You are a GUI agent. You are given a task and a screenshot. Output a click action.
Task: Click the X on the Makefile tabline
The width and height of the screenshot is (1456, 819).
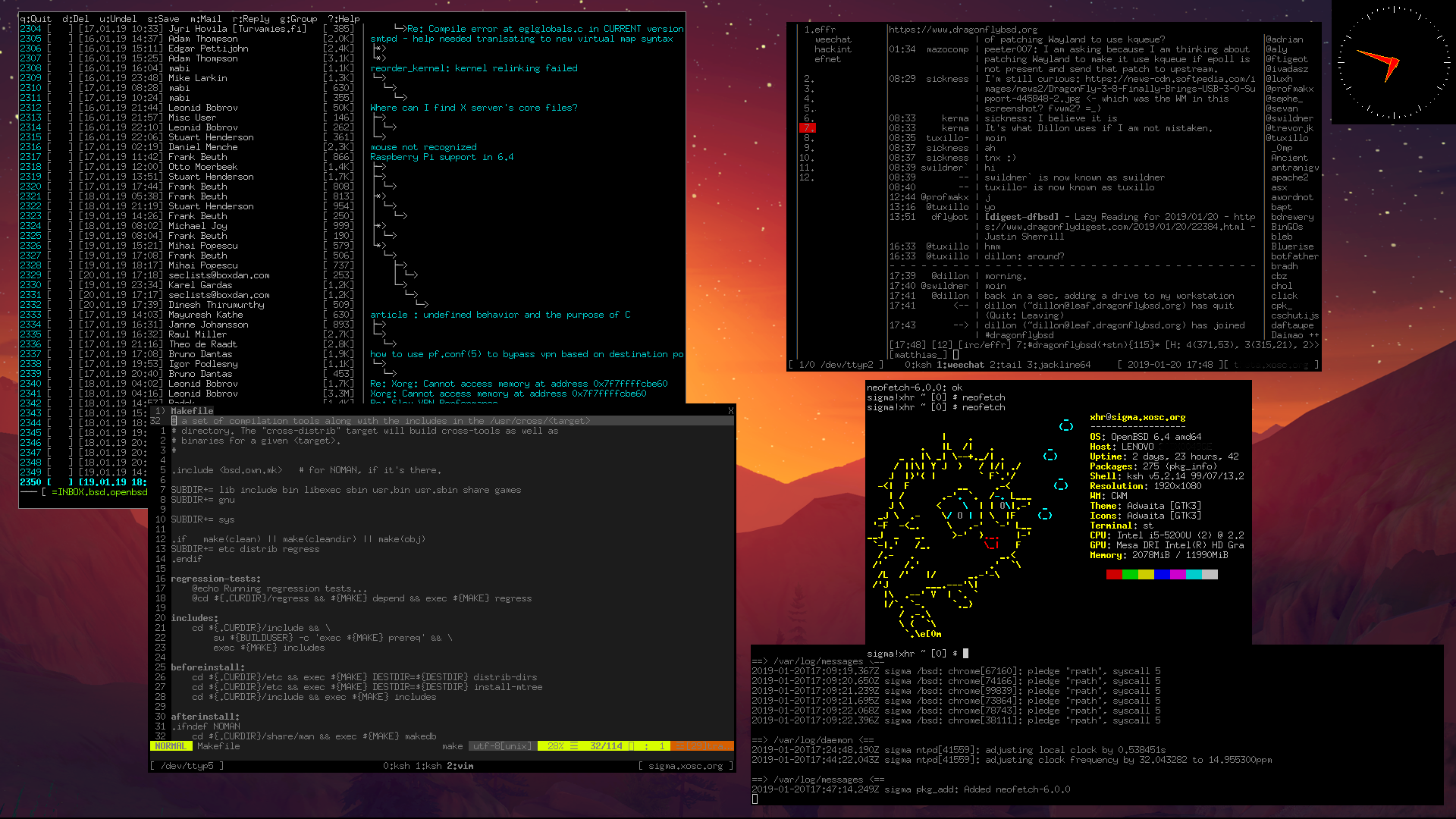[730, 411]
